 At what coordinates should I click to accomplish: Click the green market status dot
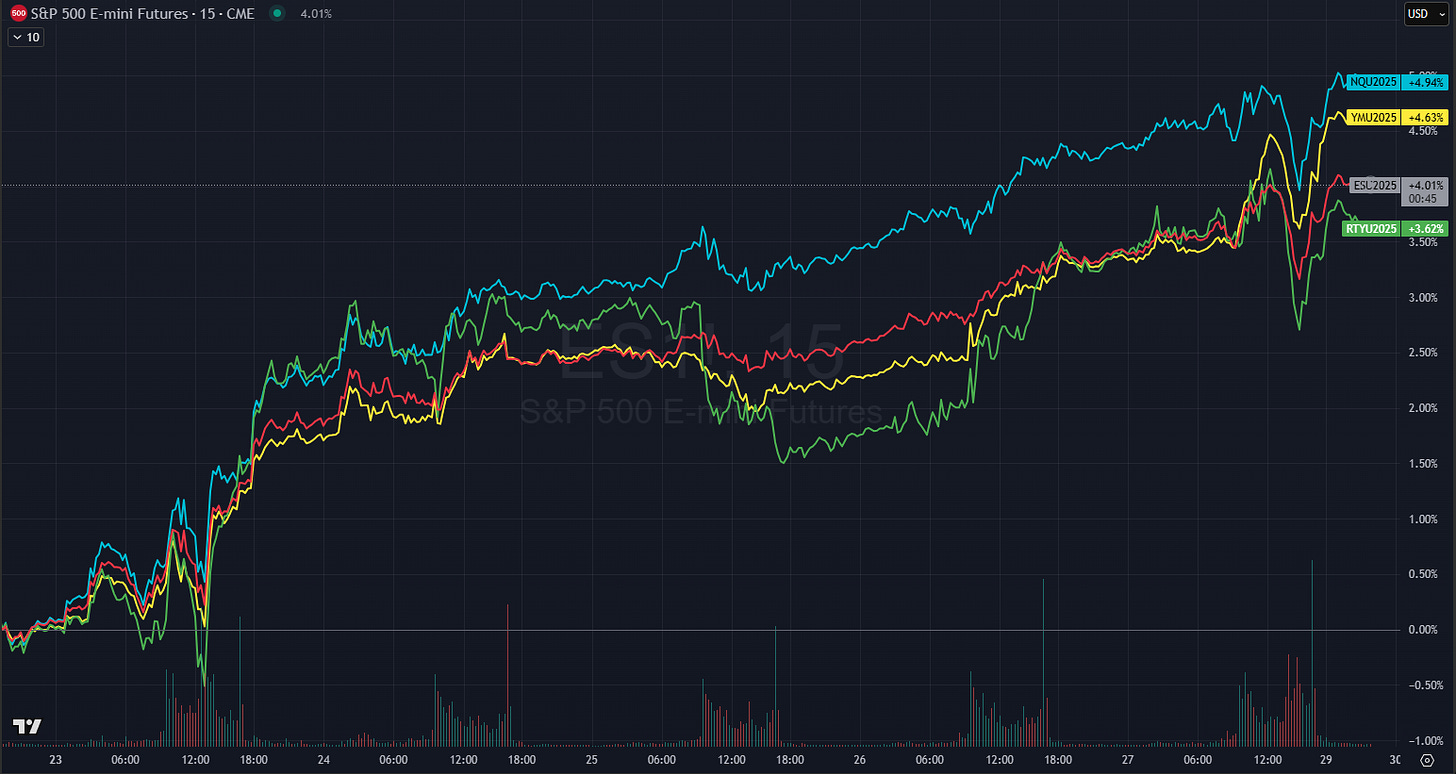[277, 14]
